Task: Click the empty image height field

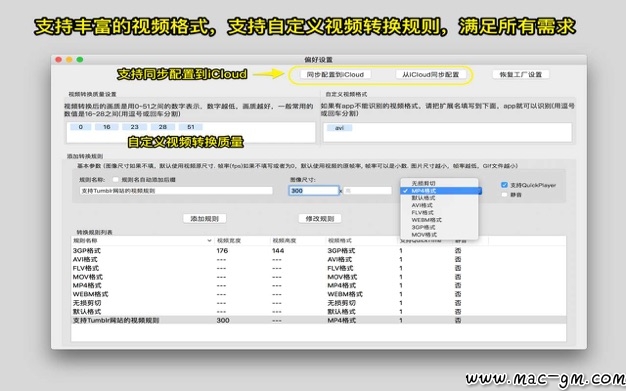Action: click(x=367, y=191)
